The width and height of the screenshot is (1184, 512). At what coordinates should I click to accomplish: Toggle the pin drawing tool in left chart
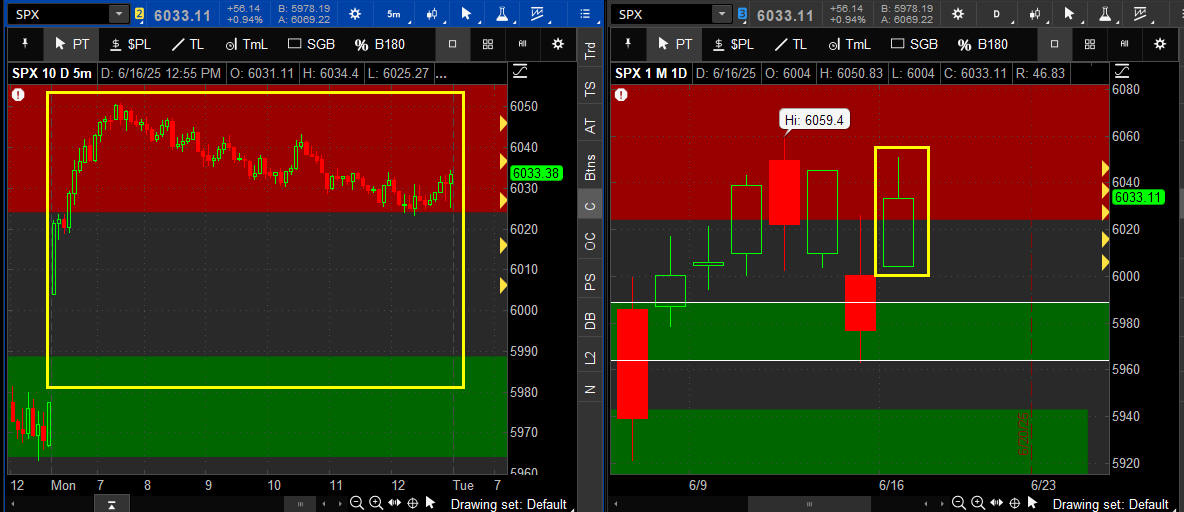click(x=24, y=44)
